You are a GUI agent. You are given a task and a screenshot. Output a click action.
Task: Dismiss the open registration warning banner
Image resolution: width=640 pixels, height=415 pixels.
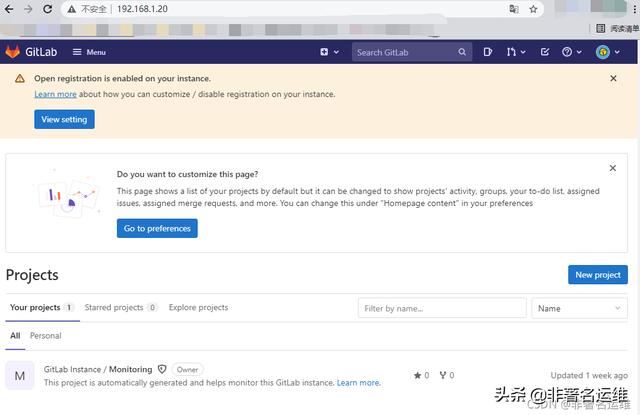613,78
